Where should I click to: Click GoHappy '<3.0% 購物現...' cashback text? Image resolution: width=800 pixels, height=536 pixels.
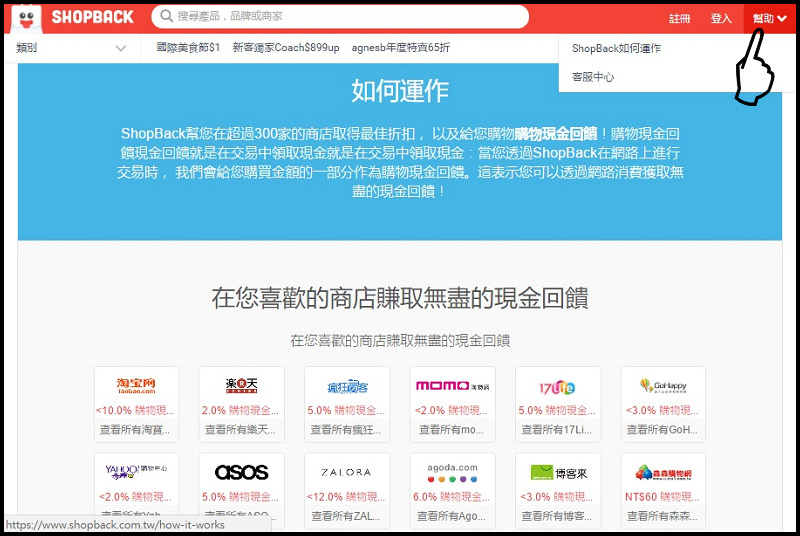662,410
